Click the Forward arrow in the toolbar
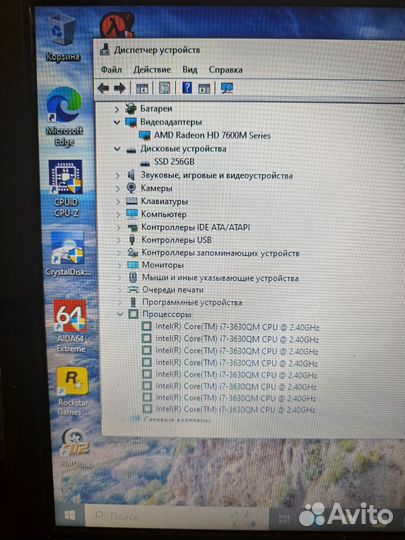This screenshot has height=540, width=405. [120, 89]
